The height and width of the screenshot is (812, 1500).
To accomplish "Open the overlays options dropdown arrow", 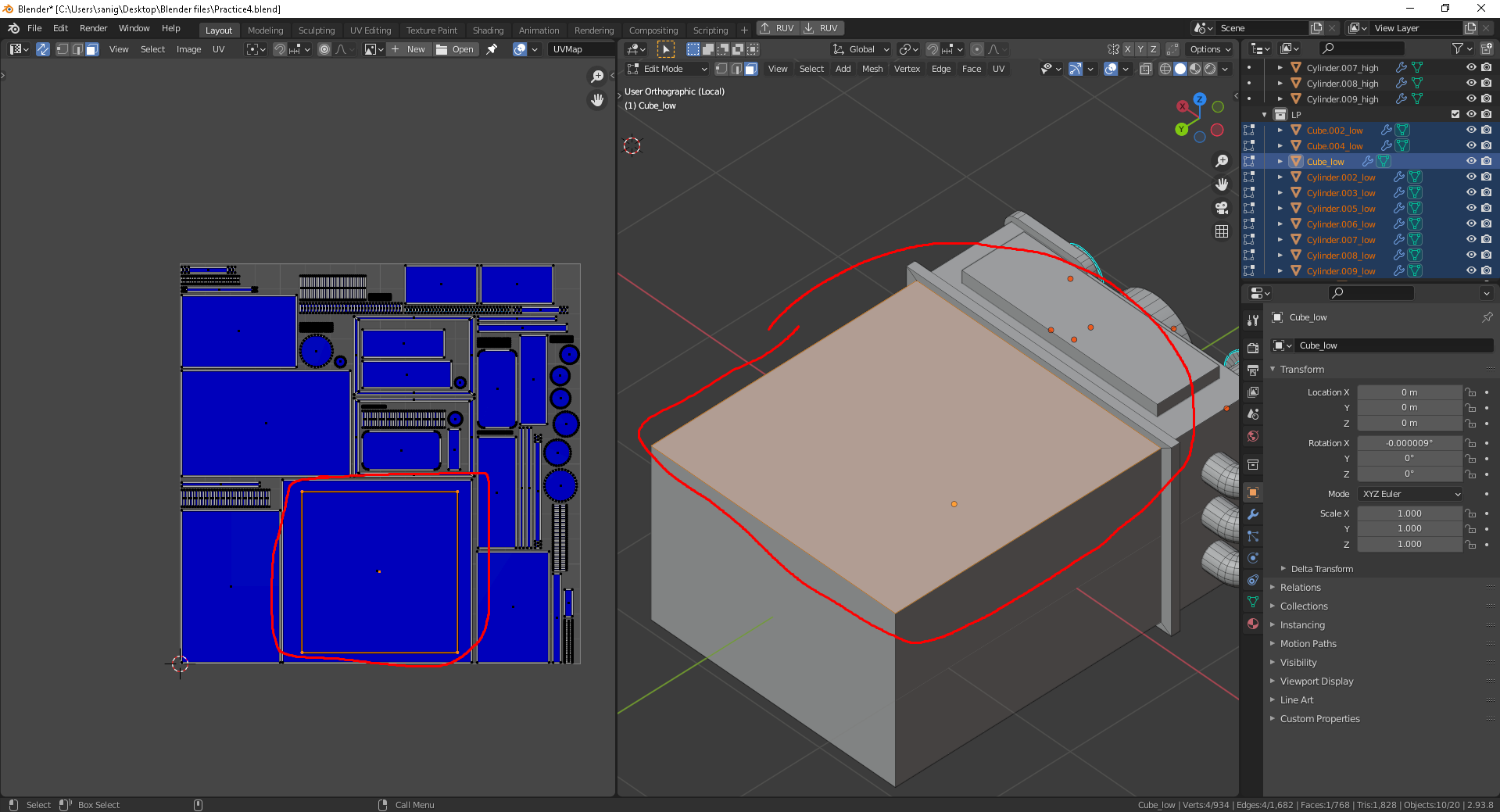I will [x=1126, y=69].
